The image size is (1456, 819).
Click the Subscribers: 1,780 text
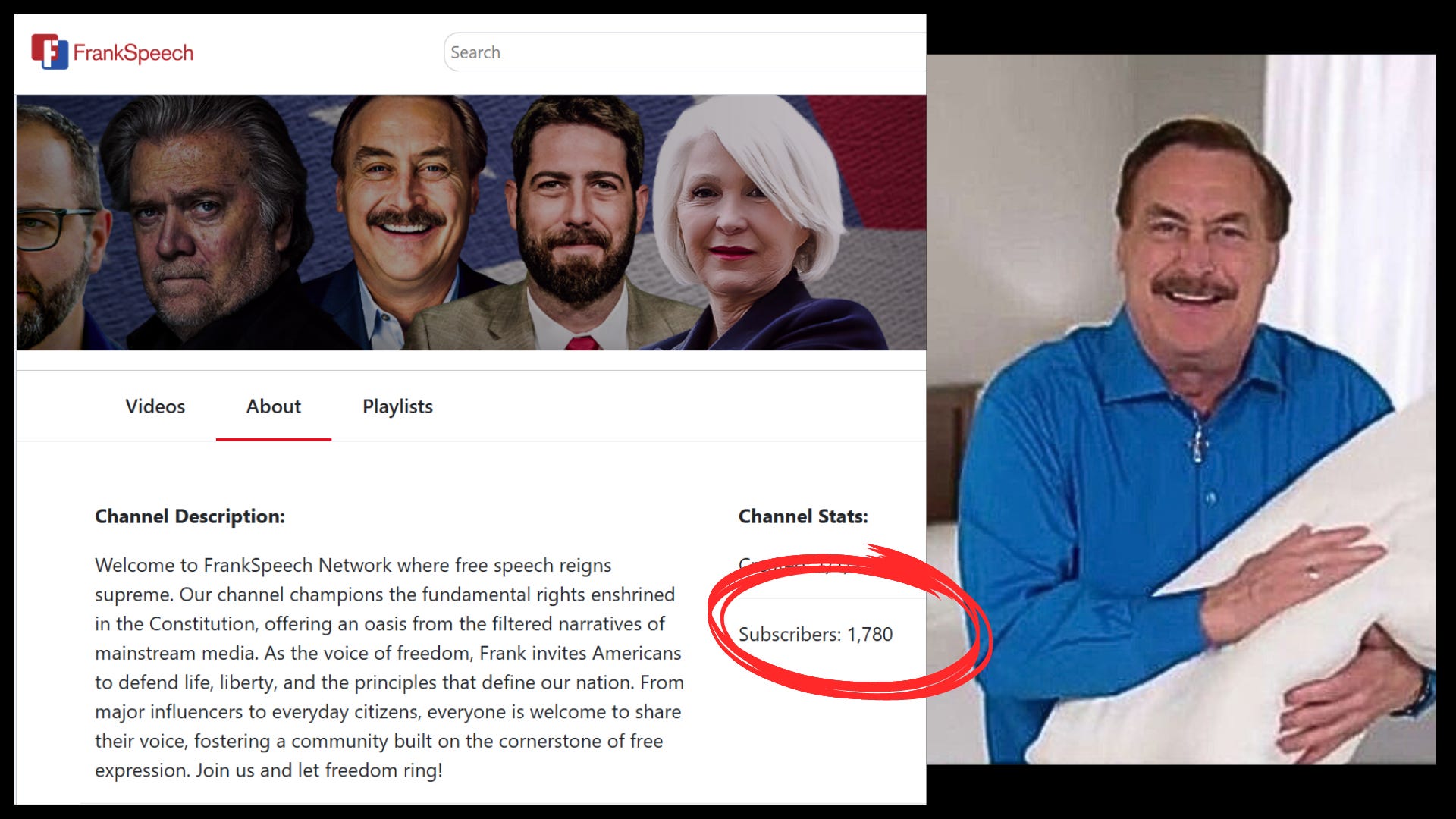click(815, 634)
